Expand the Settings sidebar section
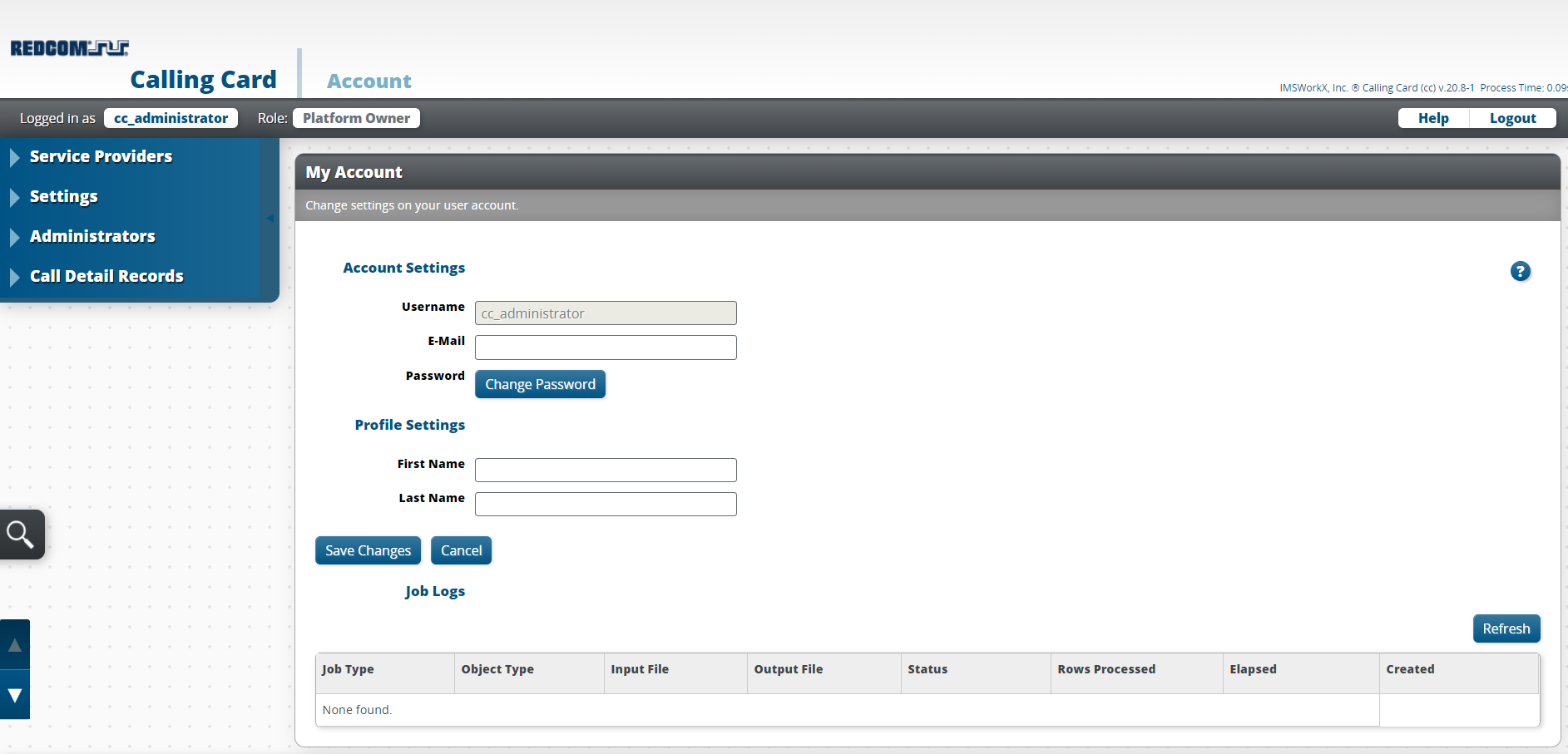Screen dimensions: 1568x754 pyautogui.click(x=63, y=196)
